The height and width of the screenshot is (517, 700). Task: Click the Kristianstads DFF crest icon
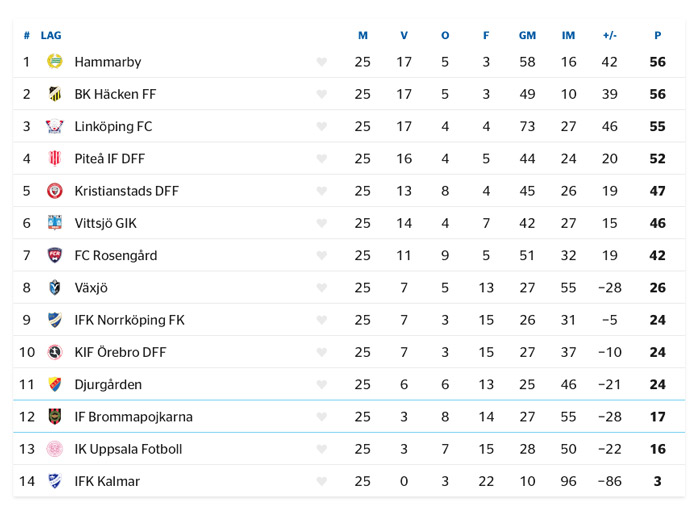pyautogui.click(x=54, y=191)
